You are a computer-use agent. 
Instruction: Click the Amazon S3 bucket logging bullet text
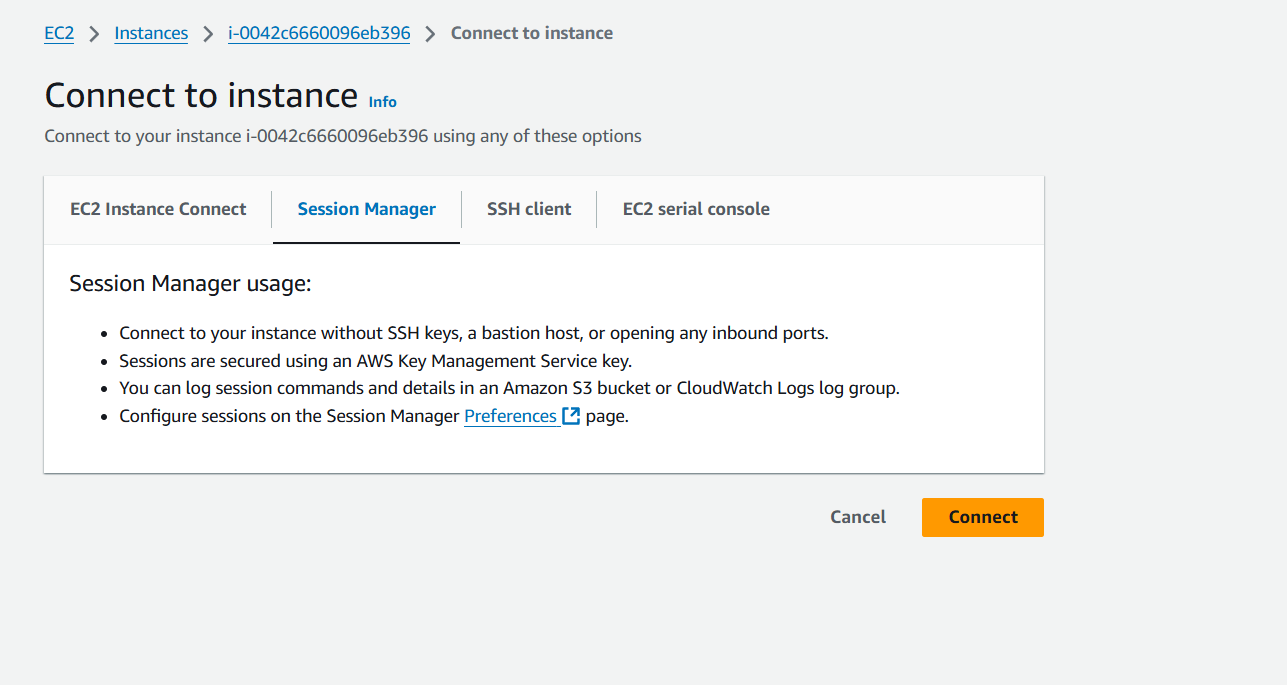coord(509,388)
